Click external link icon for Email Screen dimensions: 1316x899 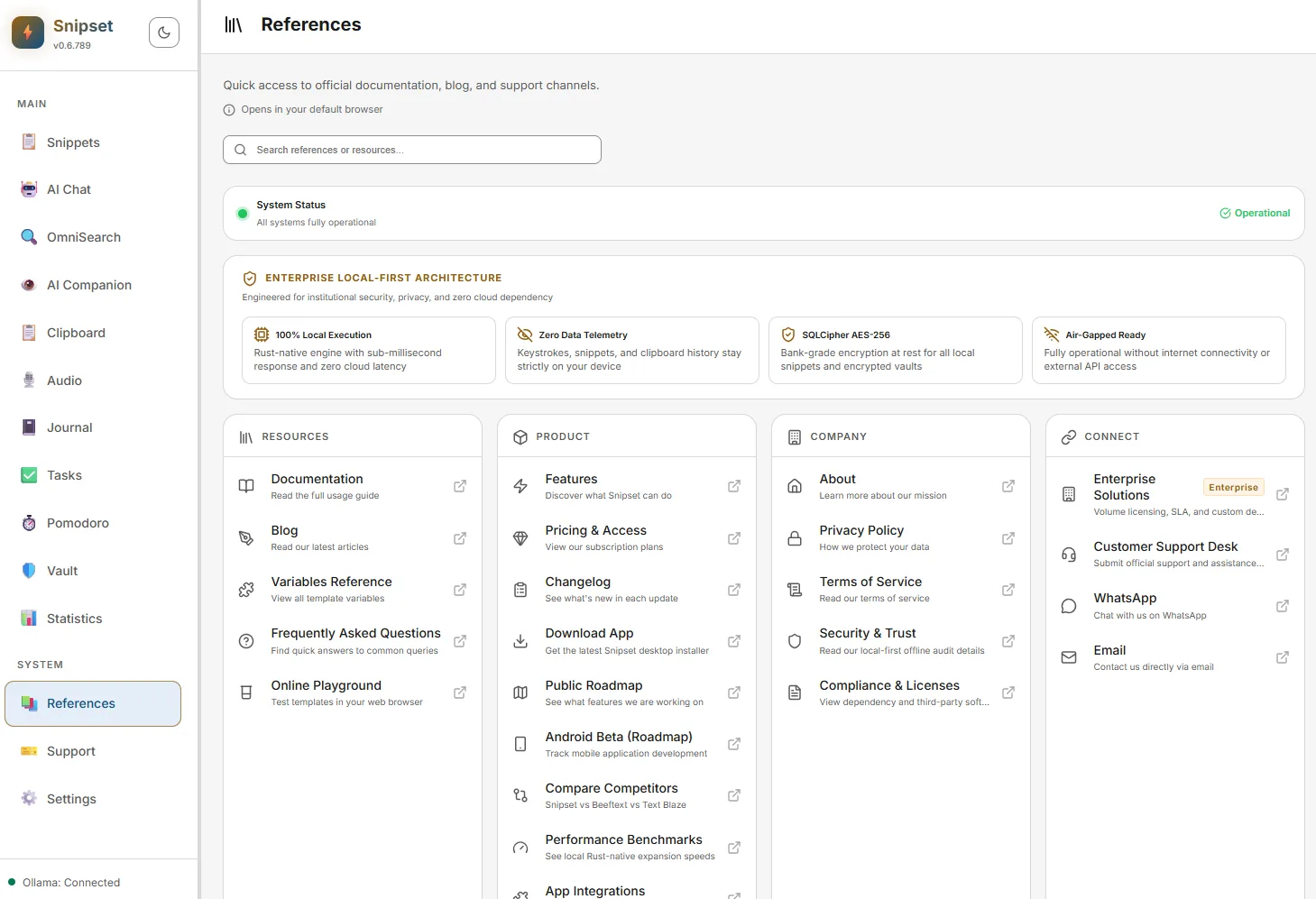1283,657
